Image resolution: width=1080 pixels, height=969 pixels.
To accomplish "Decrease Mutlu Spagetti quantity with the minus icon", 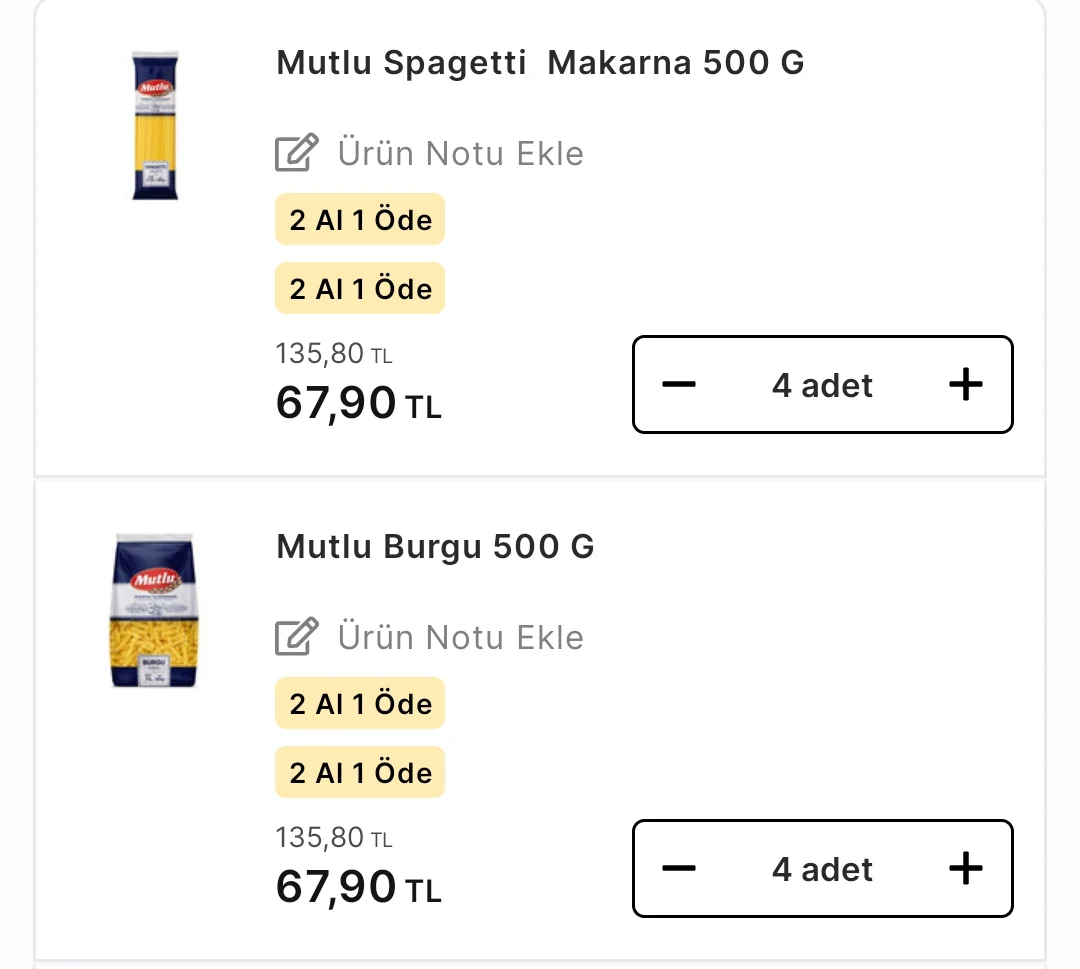I will coord(678,384).
